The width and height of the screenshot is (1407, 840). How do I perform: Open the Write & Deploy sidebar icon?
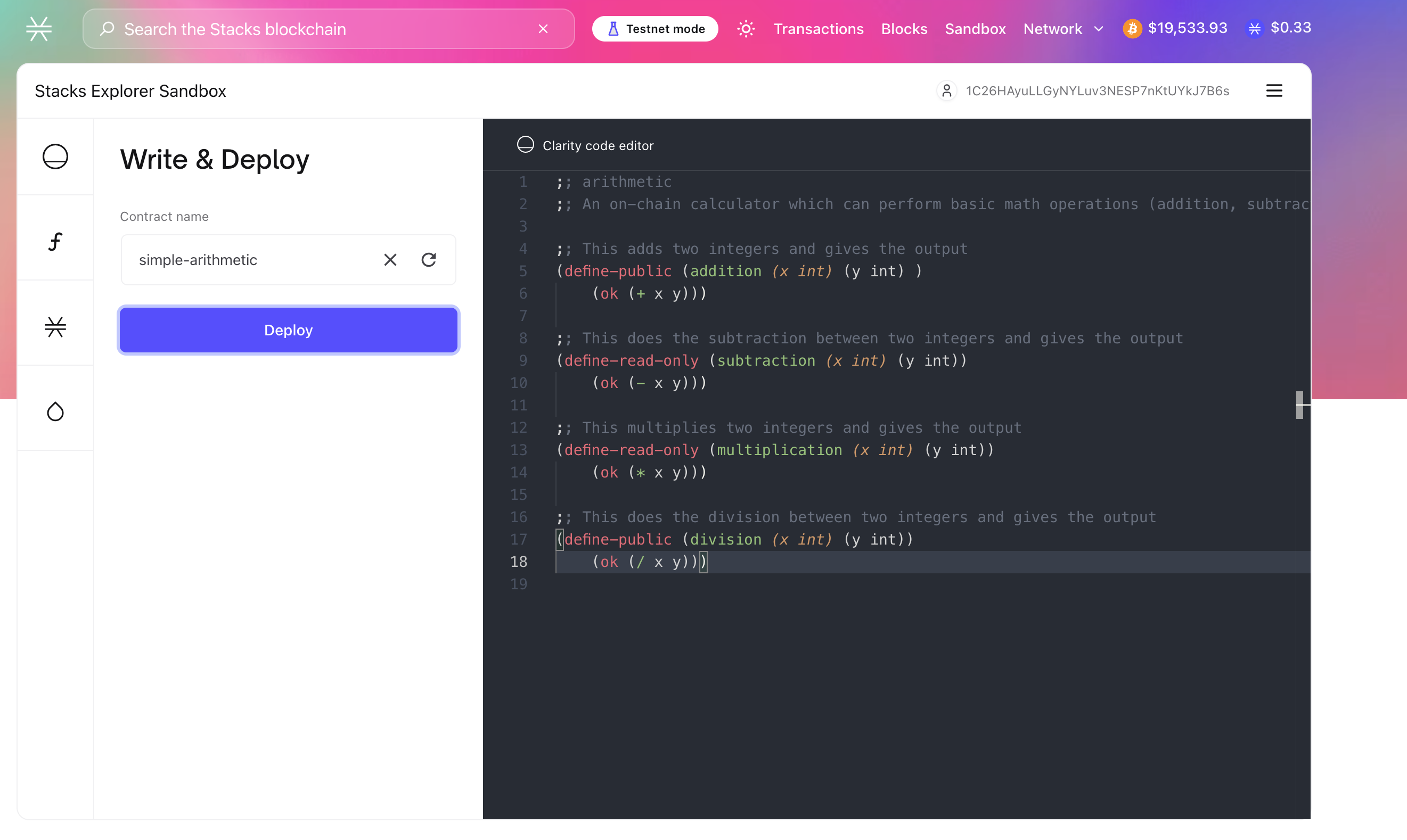click(x=55, y=157)
